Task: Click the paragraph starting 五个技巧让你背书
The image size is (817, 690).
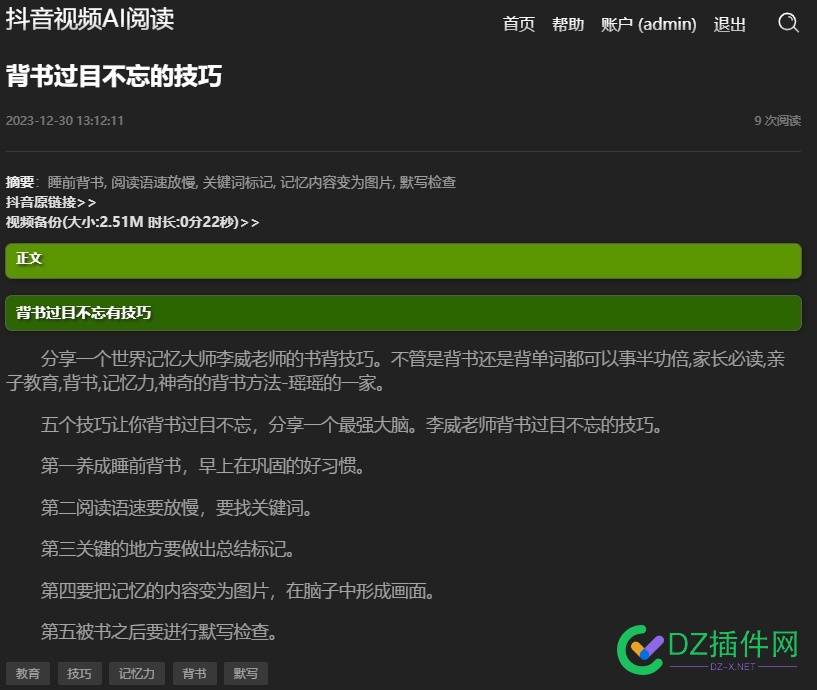Action: click(352, 425)
